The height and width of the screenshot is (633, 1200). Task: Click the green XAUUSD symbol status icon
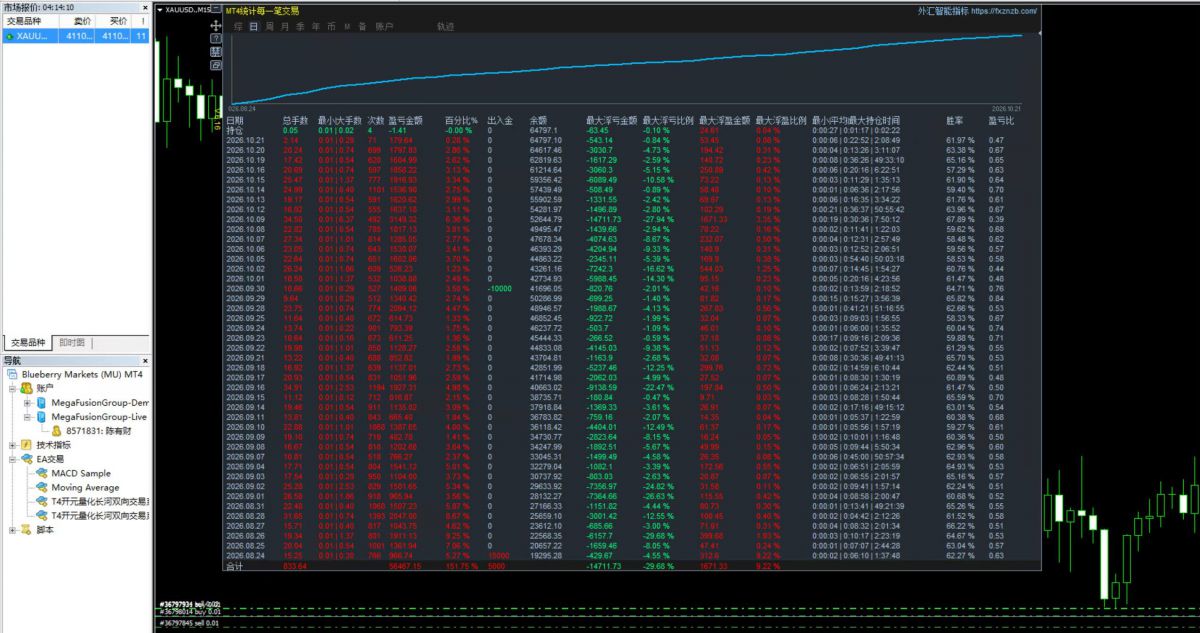10,35
